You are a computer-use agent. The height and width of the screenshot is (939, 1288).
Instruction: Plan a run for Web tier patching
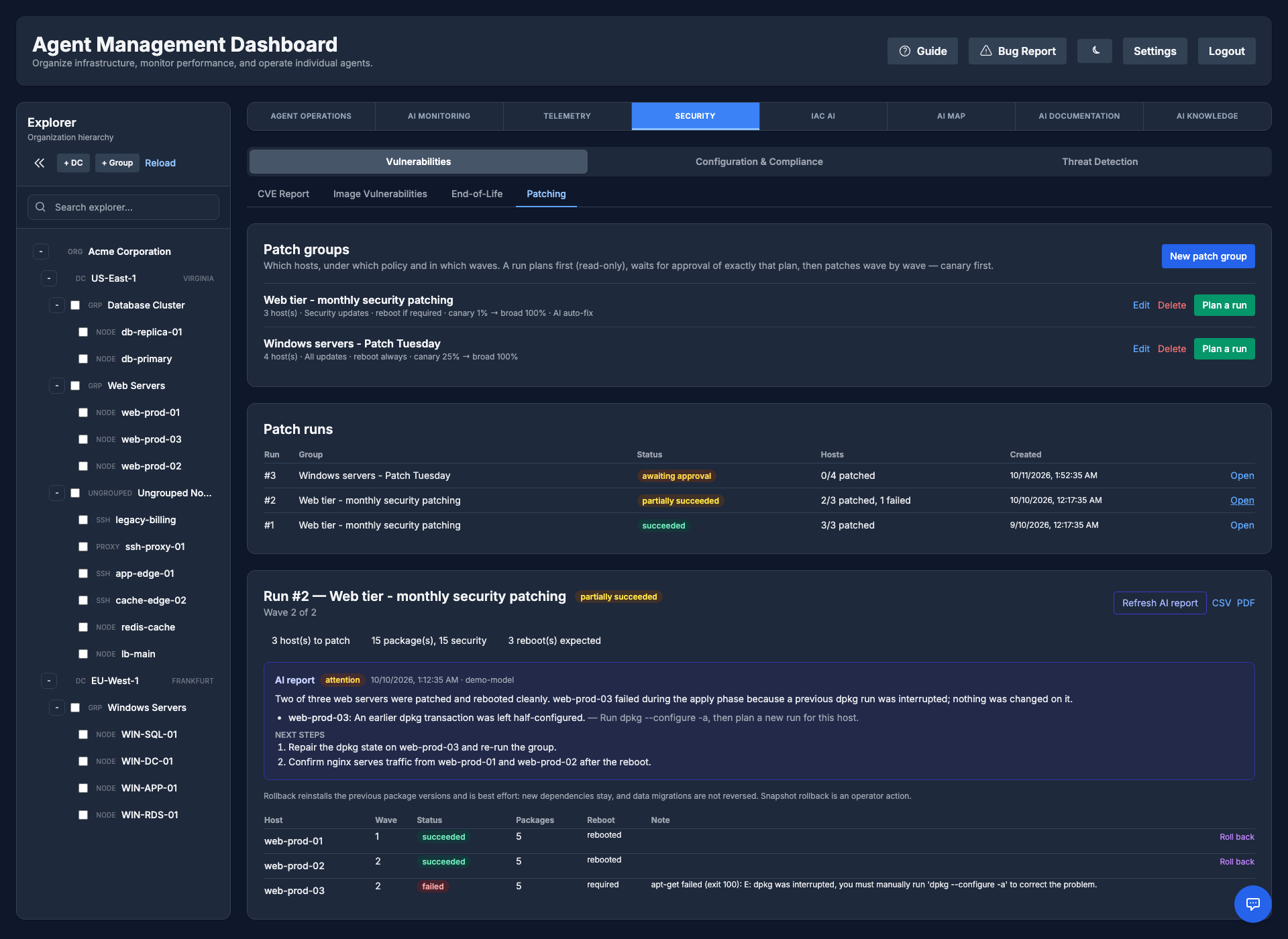(1224, 305)
